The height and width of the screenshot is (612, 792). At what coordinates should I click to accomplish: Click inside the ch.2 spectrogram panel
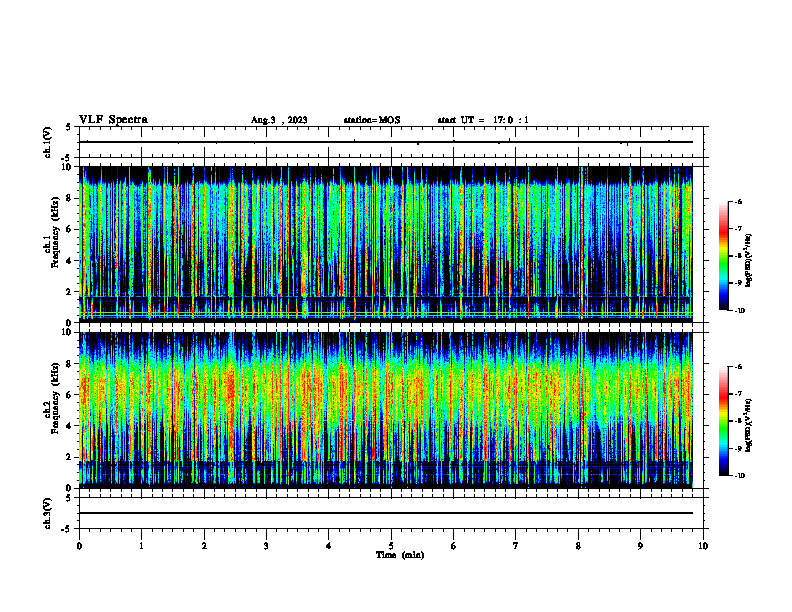386,410
